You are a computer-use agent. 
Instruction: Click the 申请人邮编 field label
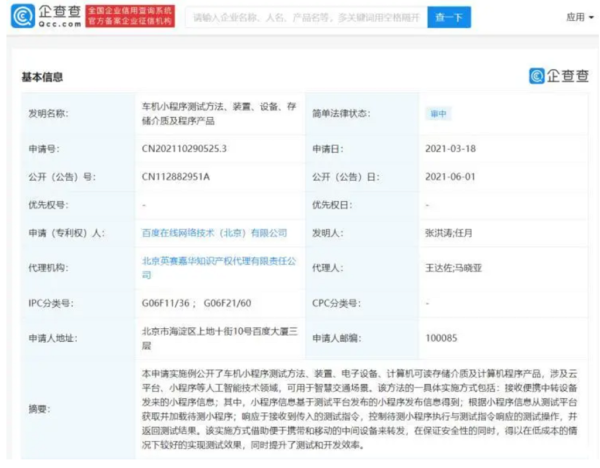click(x=337, y=338)
